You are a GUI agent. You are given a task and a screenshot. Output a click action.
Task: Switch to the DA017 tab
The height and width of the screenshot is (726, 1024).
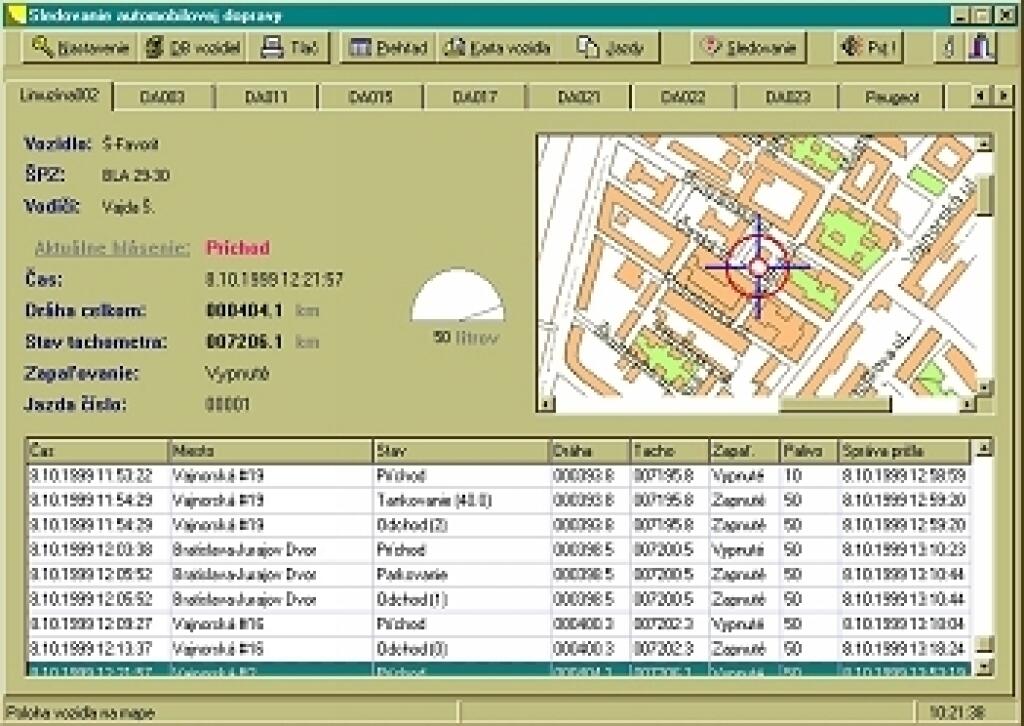pos(475,97)
